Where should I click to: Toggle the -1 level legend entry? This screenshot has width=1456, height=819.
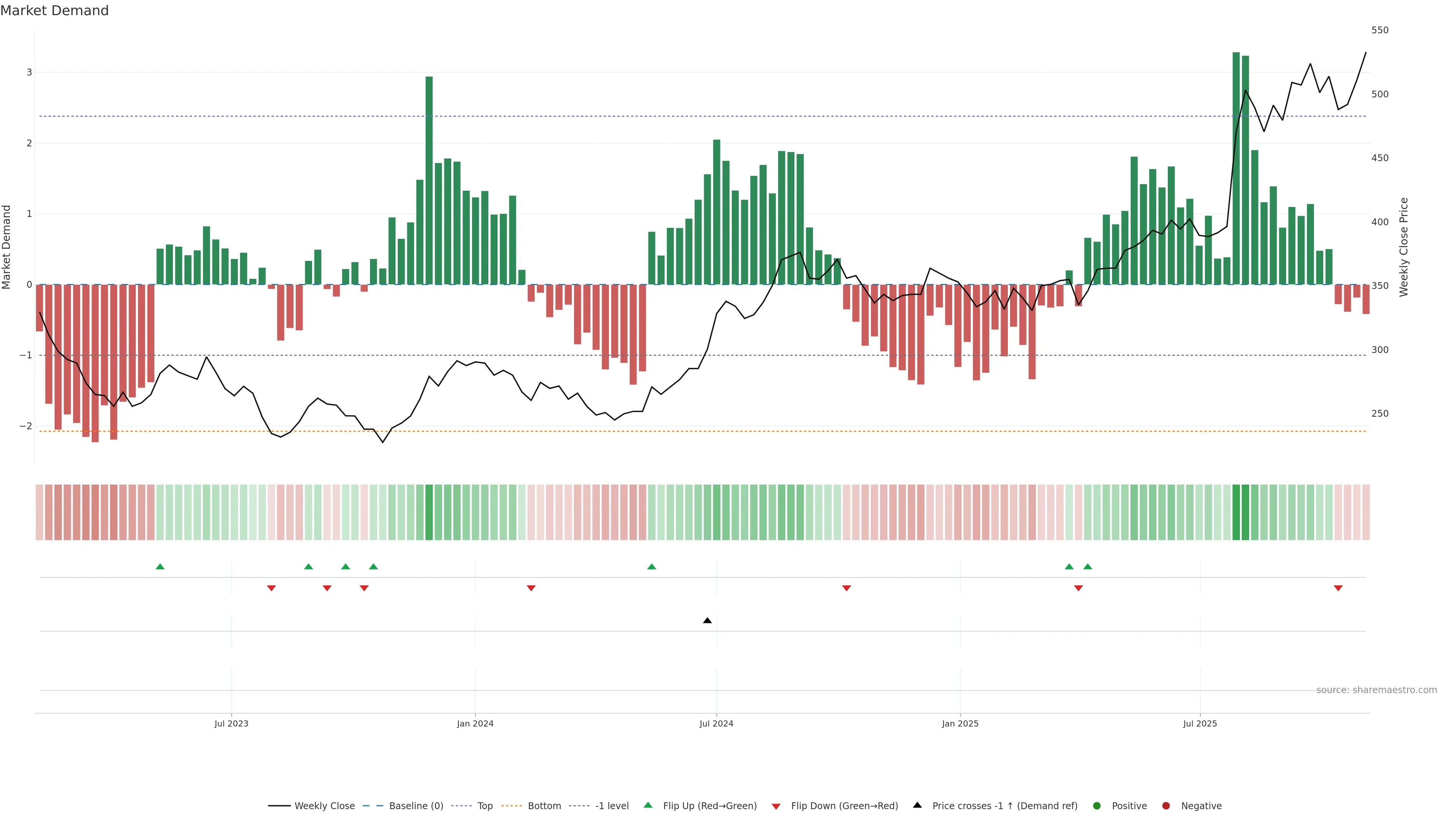point(612,806)
